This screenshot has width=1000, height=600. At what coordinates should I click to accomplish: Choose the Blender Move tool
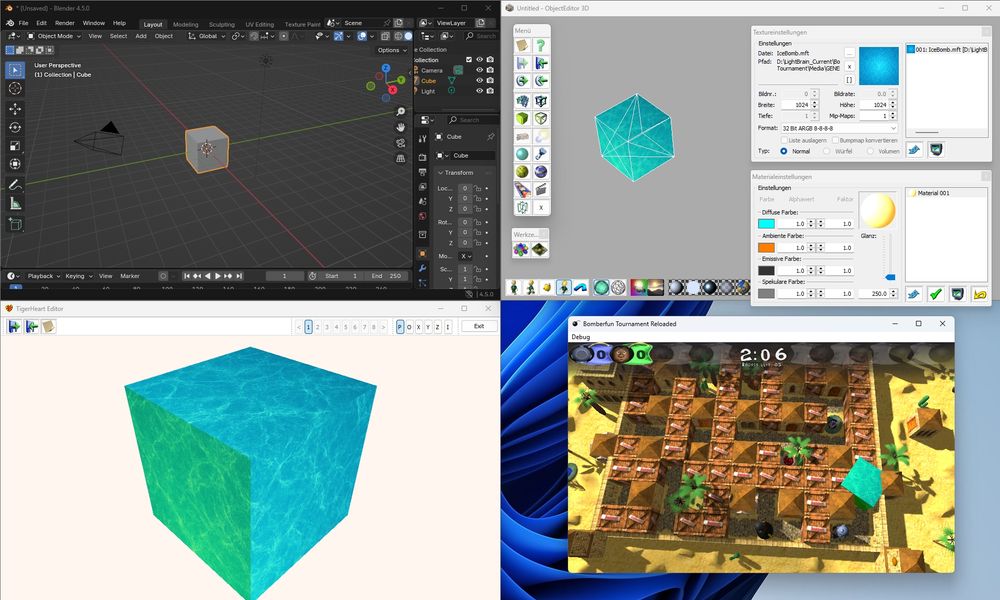click(x=15, y=109)
